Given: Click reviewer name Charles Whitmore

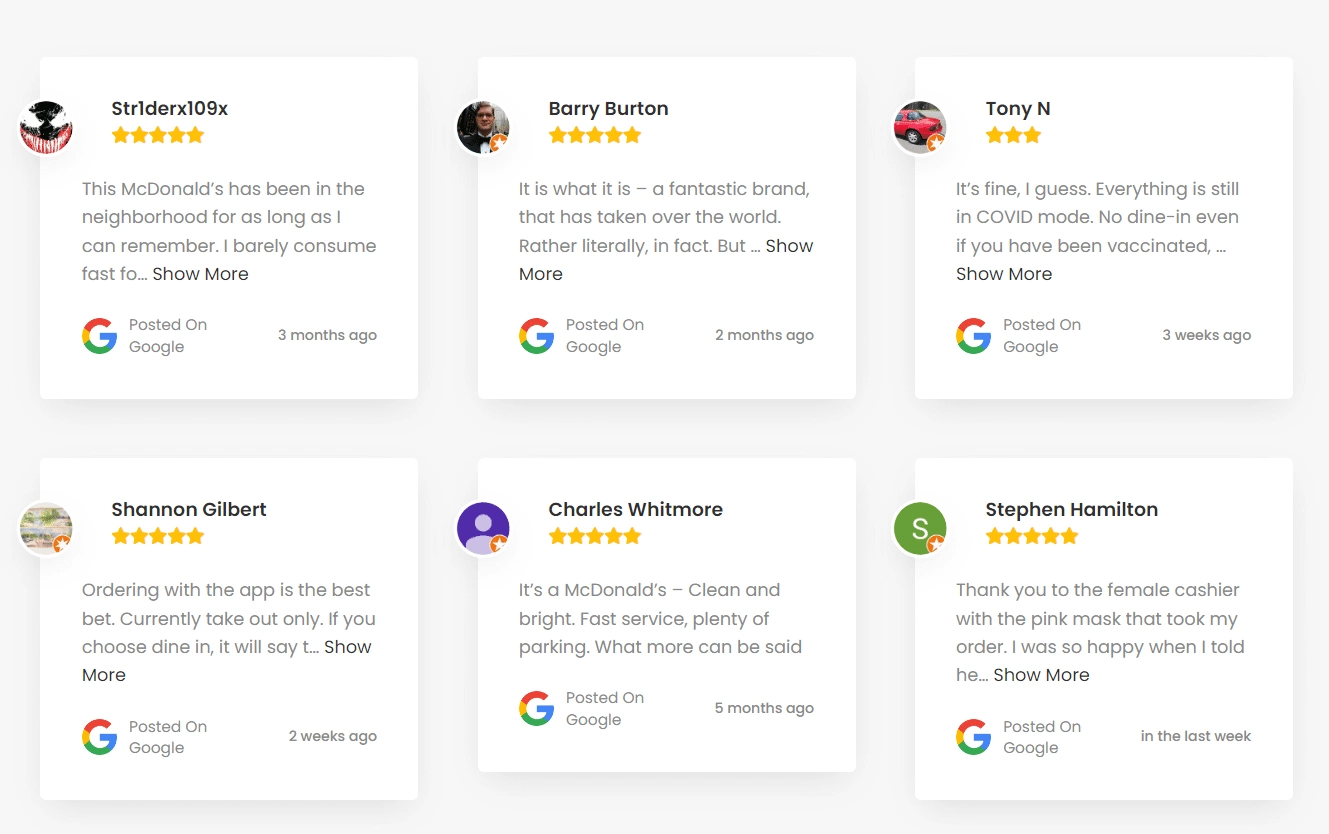Looking at the screenshot, I should coord(636,509).
